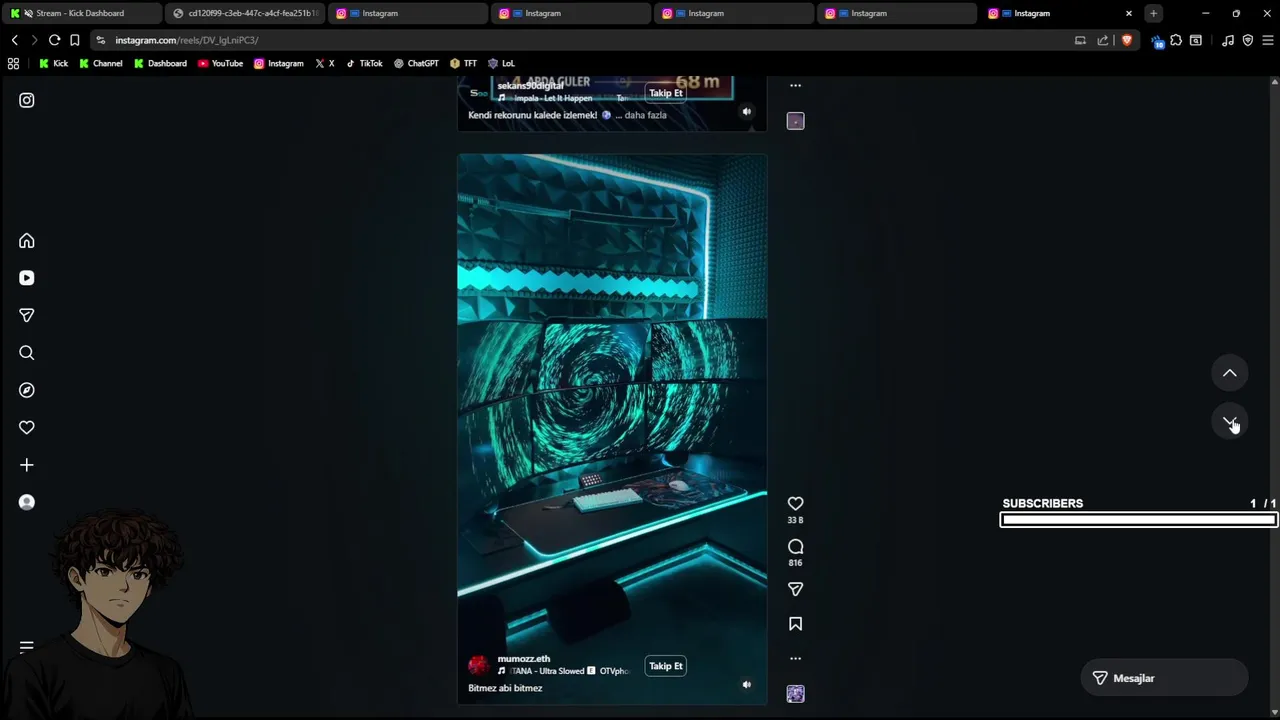Screen dimensions: 1280x720
Task: Switch to the cd120f99 tab
Action: click(245, 13)
